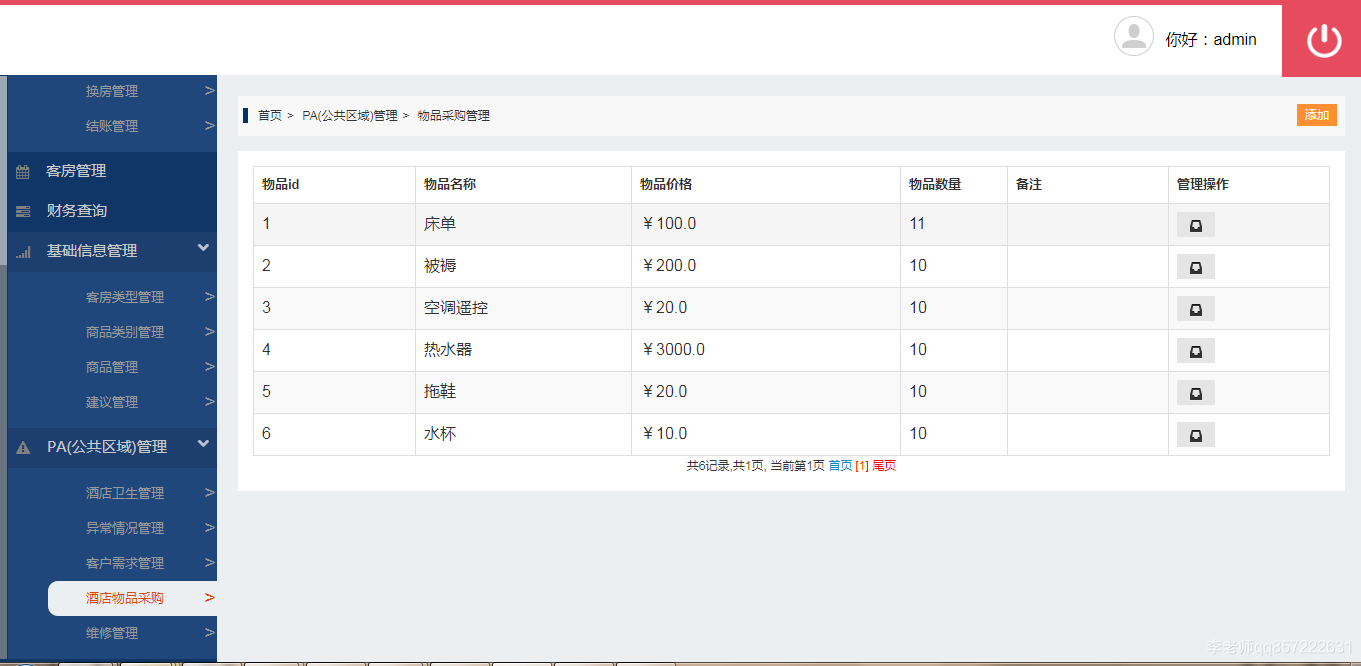This screenshot has width=1361, height=666.
Task: Click the 基础信息管理 bar-chart icon
Action: click(22, 251)
